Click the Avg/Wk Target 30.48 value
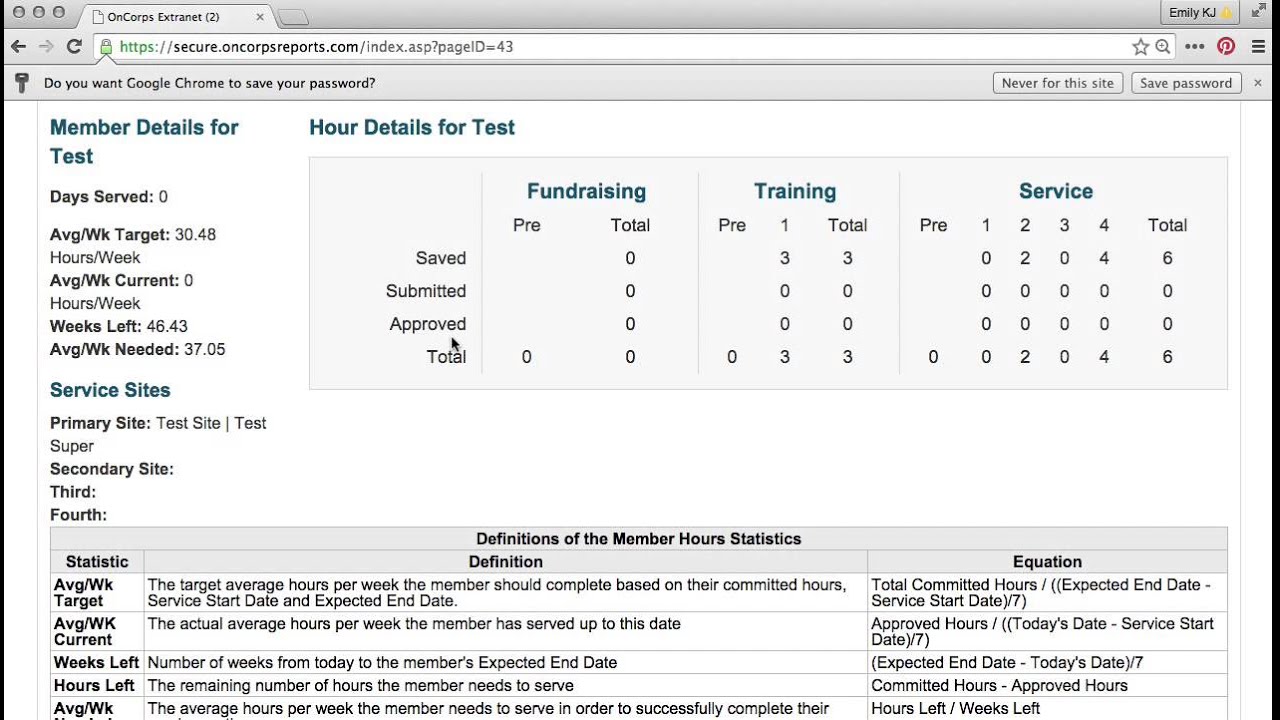1280x720 pixels. [x=195, y=235]
